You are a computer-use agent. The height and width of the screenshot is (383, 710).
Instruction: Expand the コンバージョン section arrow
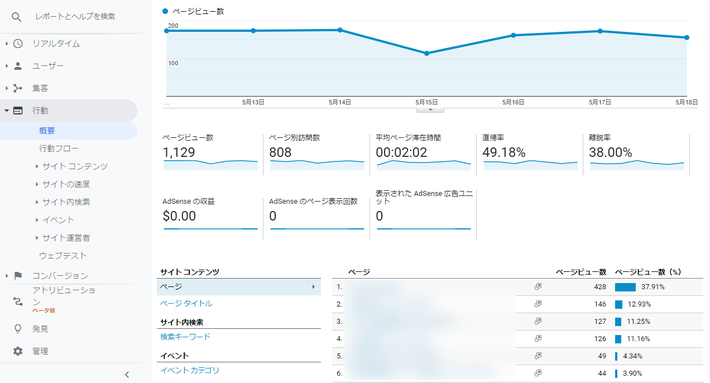click(6, 276)
